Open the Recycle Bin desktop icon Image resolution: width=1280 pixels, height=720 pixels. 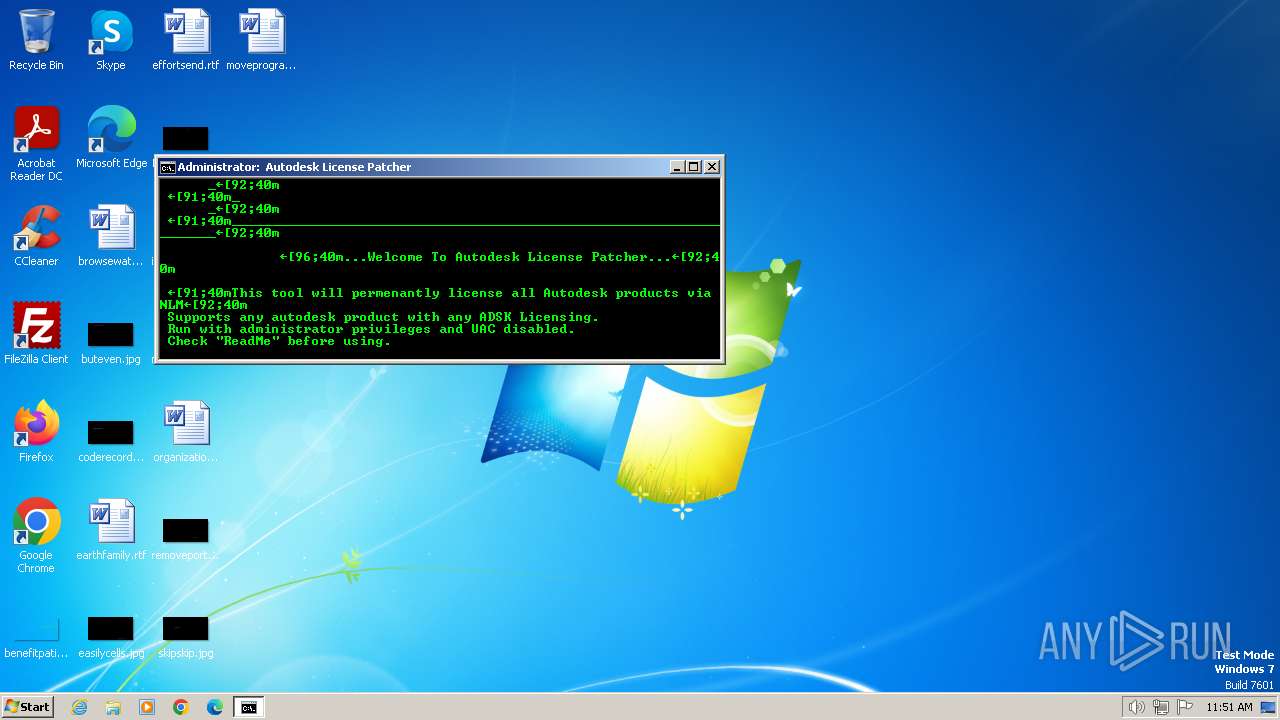pyautogui.click(x=36, y=40)
